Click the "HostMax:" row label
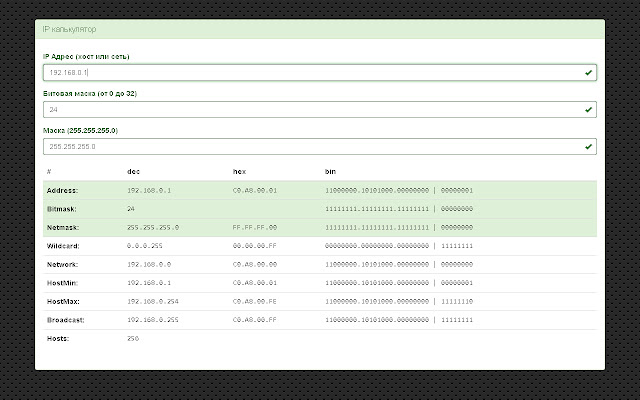640x400 pixels. tap(63, 302)
